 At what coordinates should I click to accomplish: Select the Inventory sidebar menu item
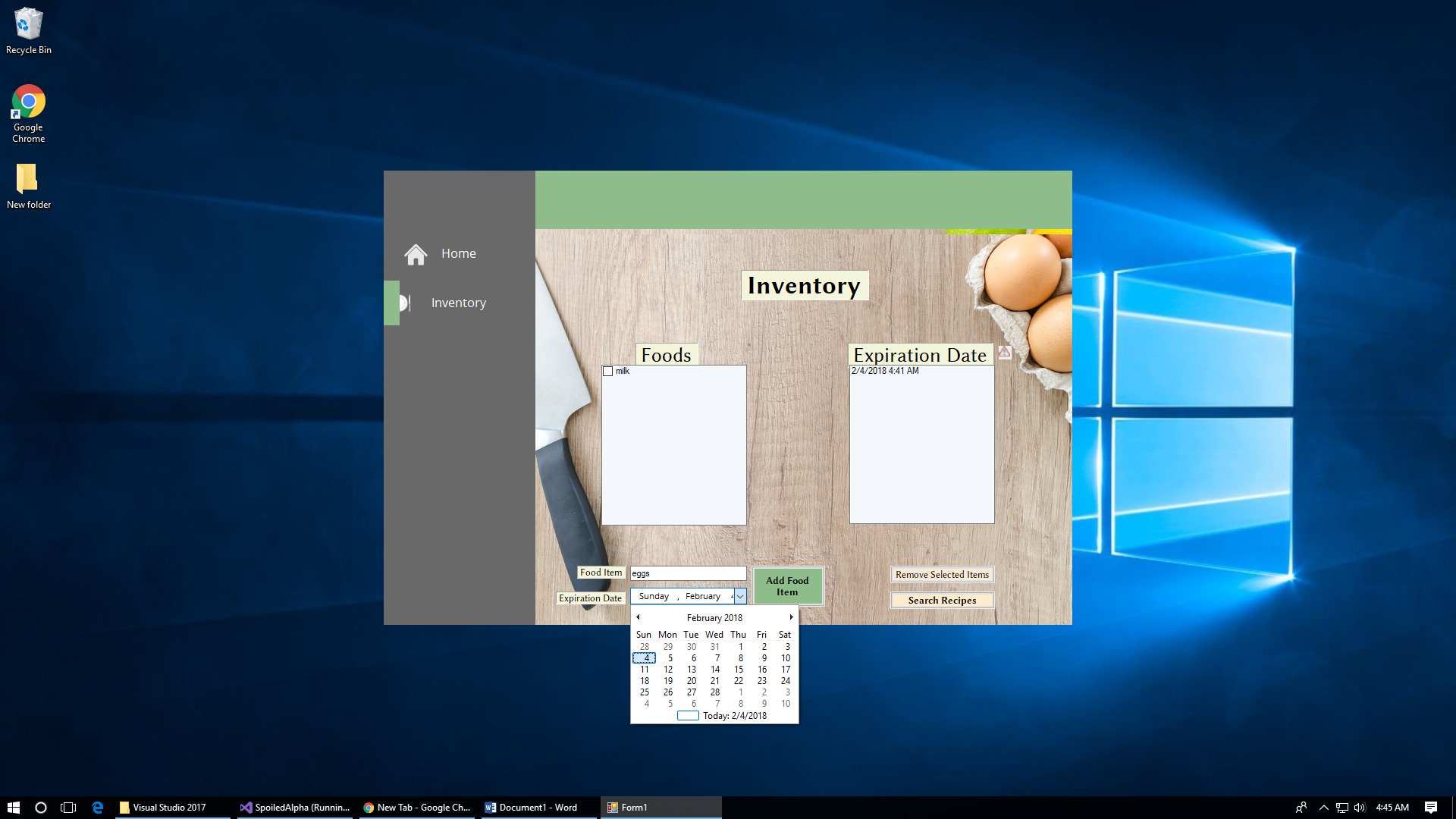click(458, 303)
